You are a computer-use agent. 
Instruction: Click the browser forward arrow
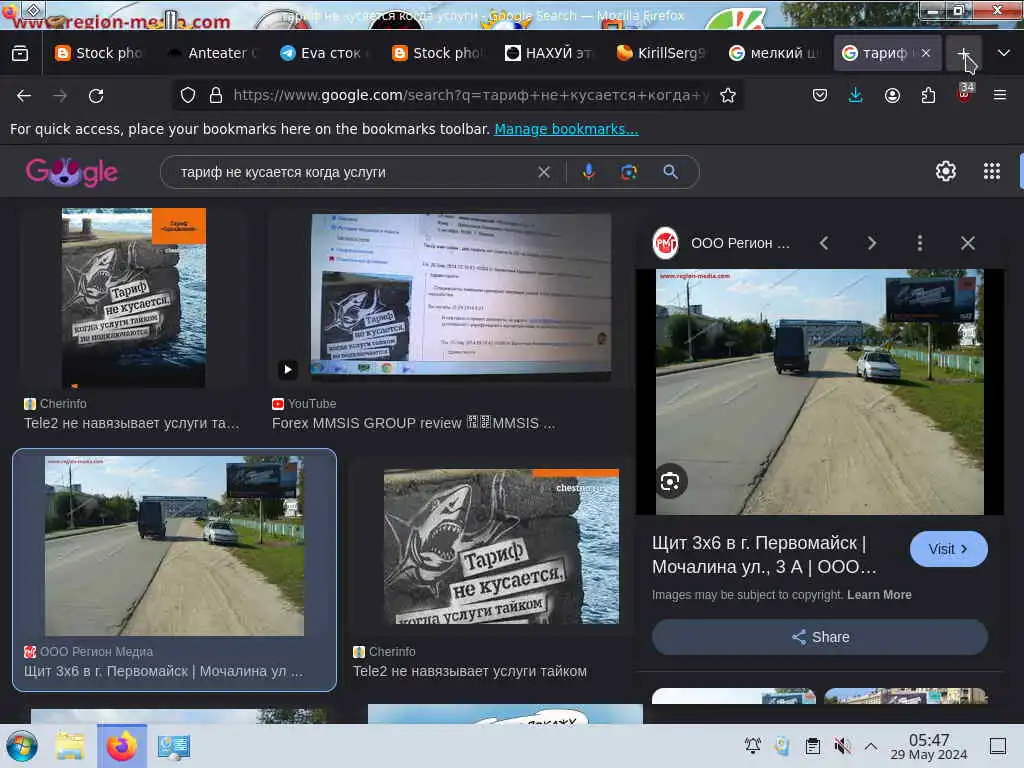[x=60, y=96]
